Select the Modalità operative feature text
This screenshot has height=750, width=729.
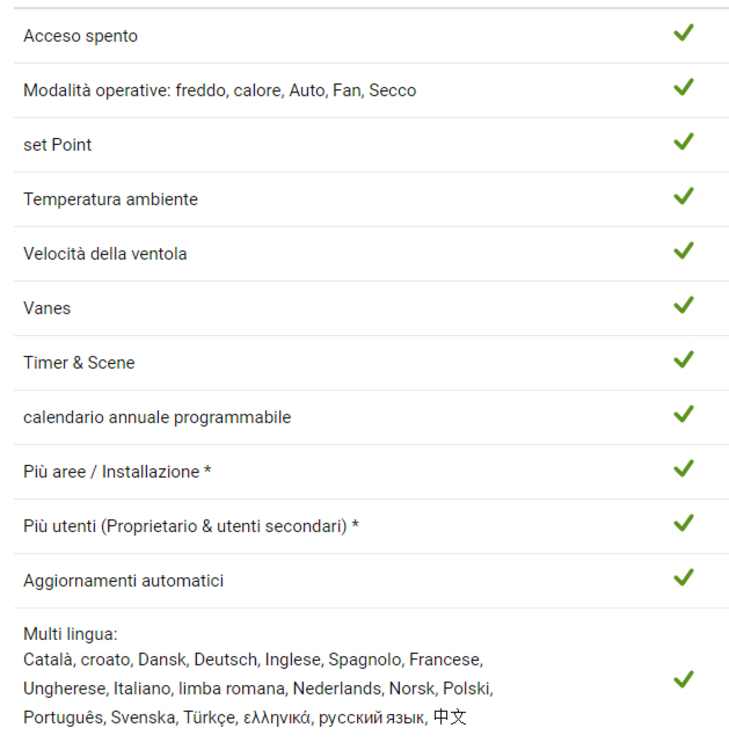pyautogui.click(x=219, y=90)
